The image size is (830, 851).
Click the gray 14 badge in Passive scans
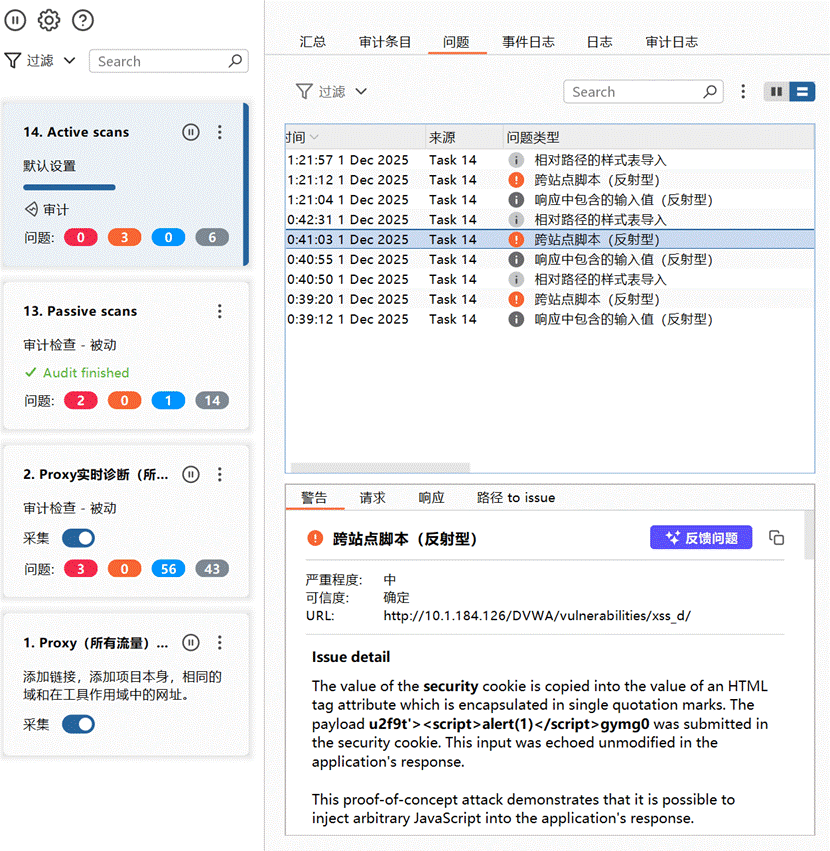tap(212, 401)
